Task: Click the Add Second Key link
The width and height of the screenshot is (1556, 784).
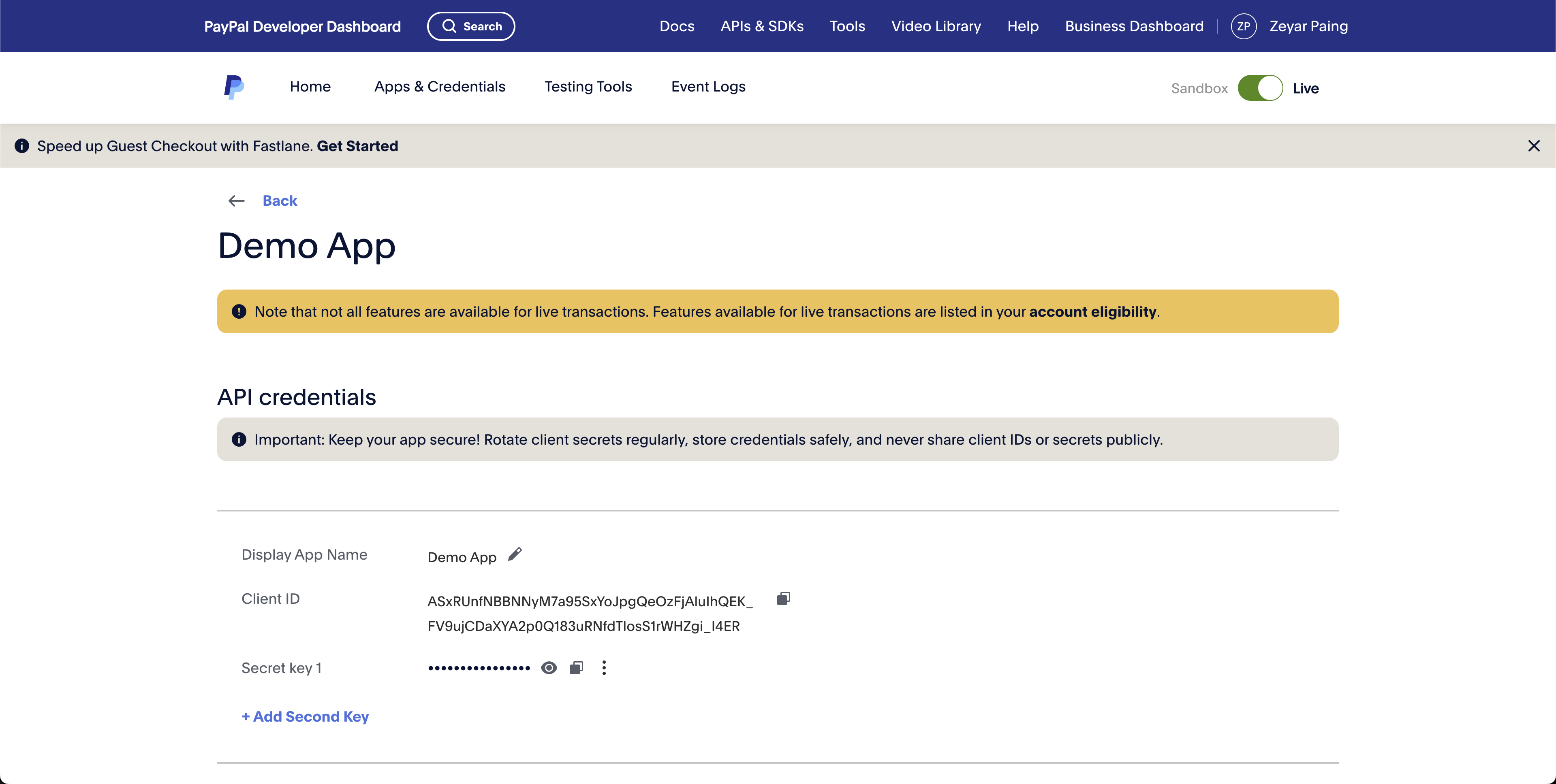Action: coord(305,716)
